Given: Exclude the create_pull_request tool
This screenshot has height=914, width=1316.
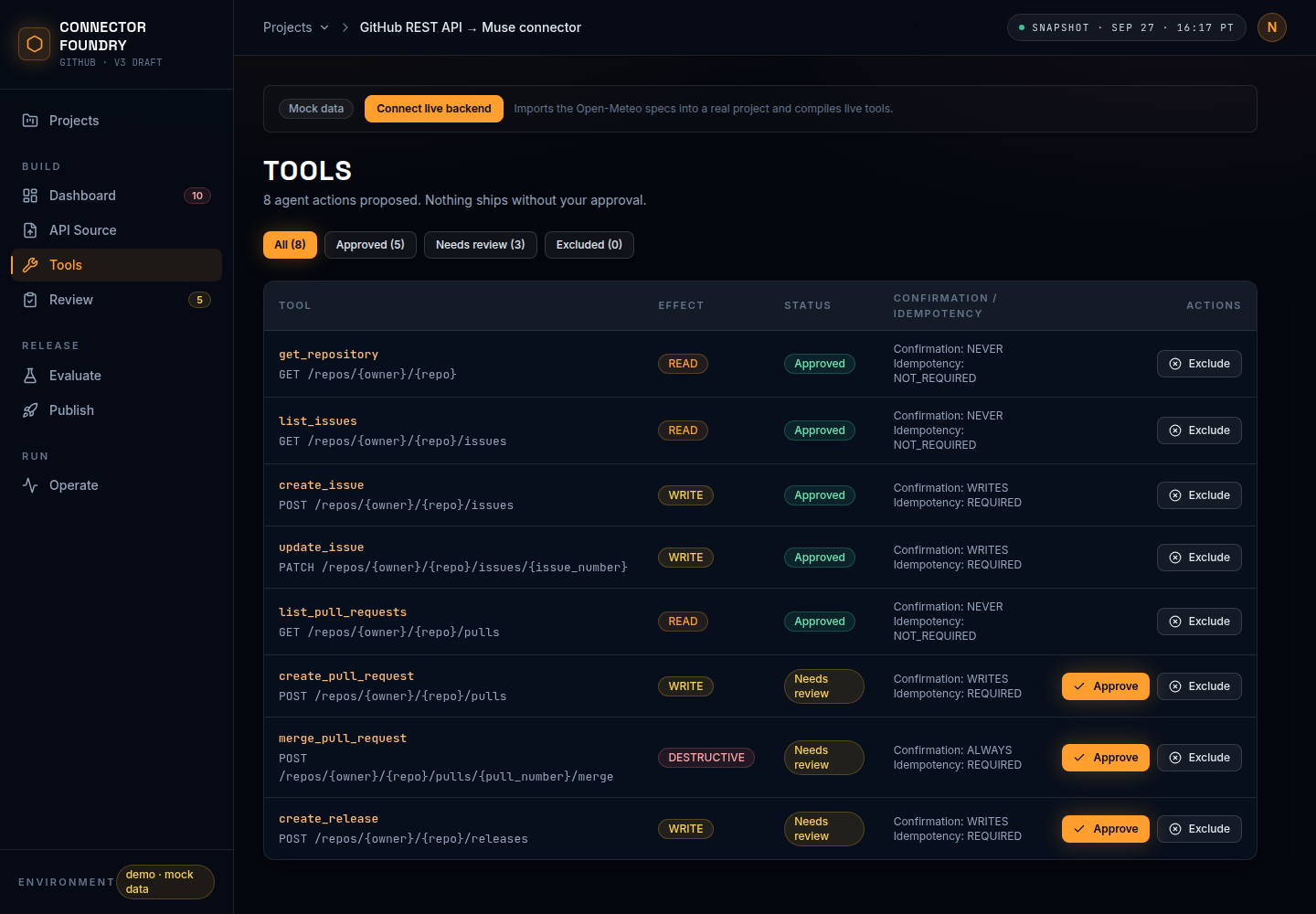Looking at the screenshot, I should click(1199, 686).
